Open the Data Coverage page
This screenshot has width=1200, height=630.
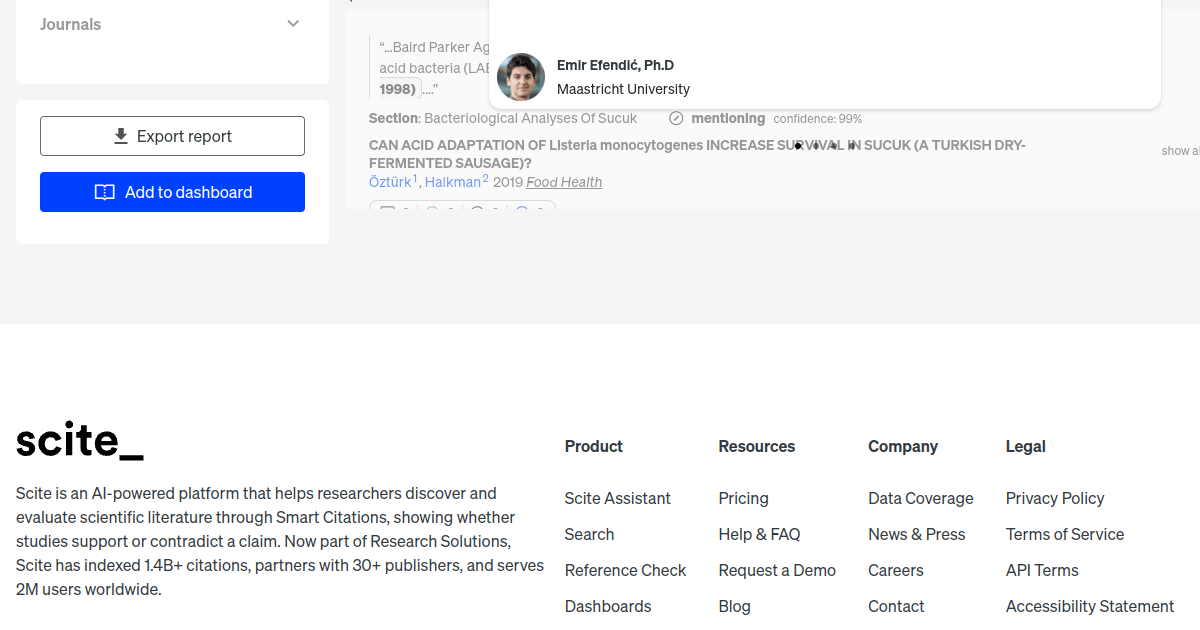pos(920,498)
